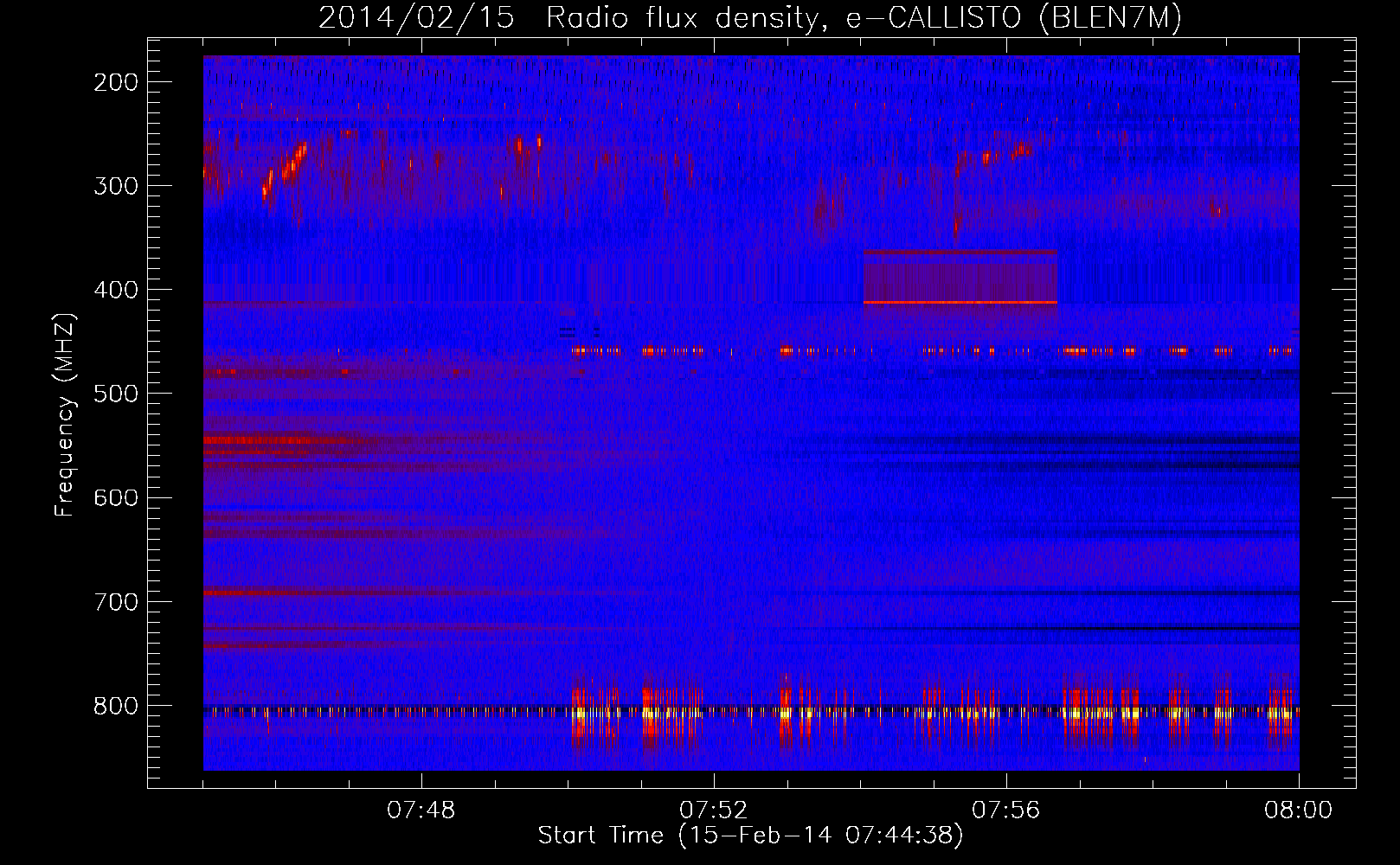1400x865 pixels.
Task: Click the 'Start Time (15-Feb-14 07:44:38)' label
Action: click(750, 836)
